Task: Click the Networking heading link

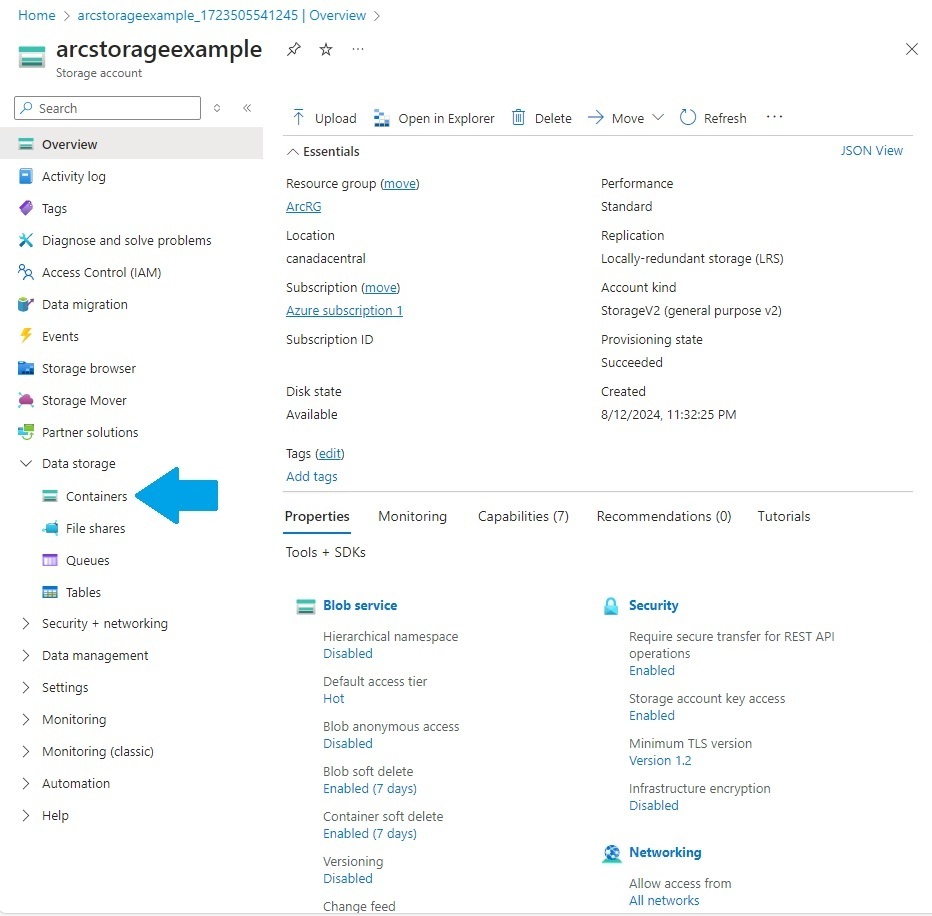Action: (x=665, y=852)
